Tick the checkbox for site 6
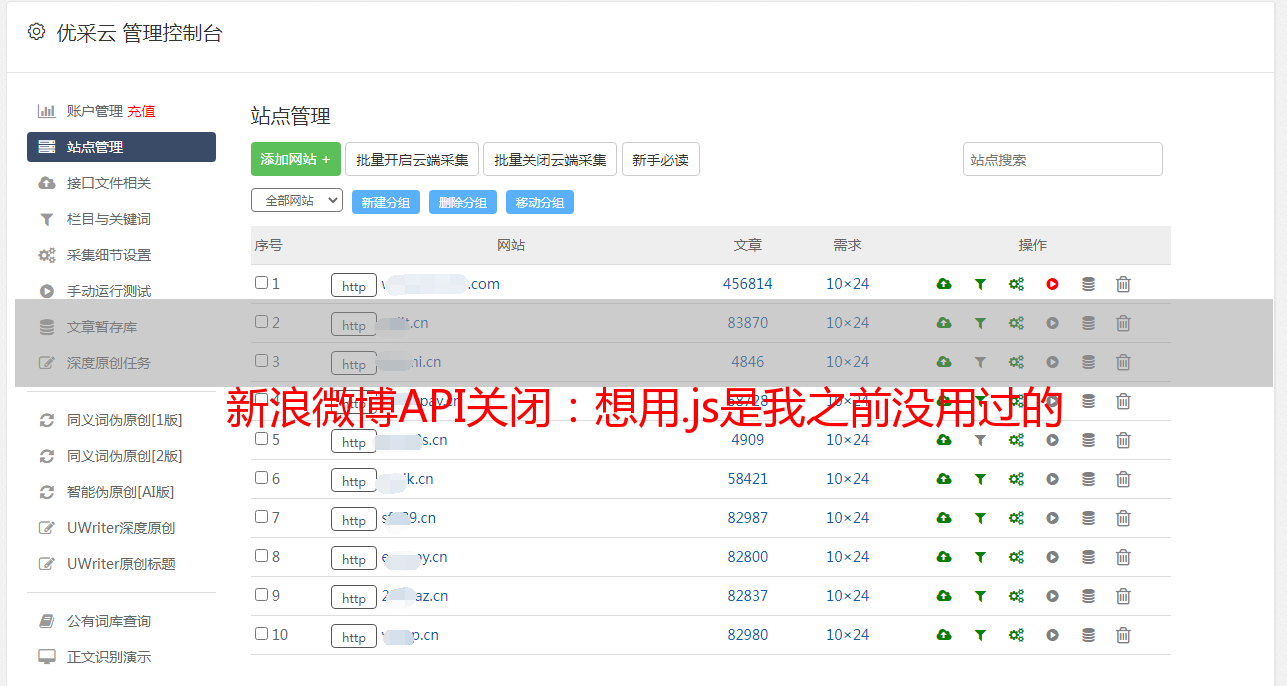 pos(261,478)
